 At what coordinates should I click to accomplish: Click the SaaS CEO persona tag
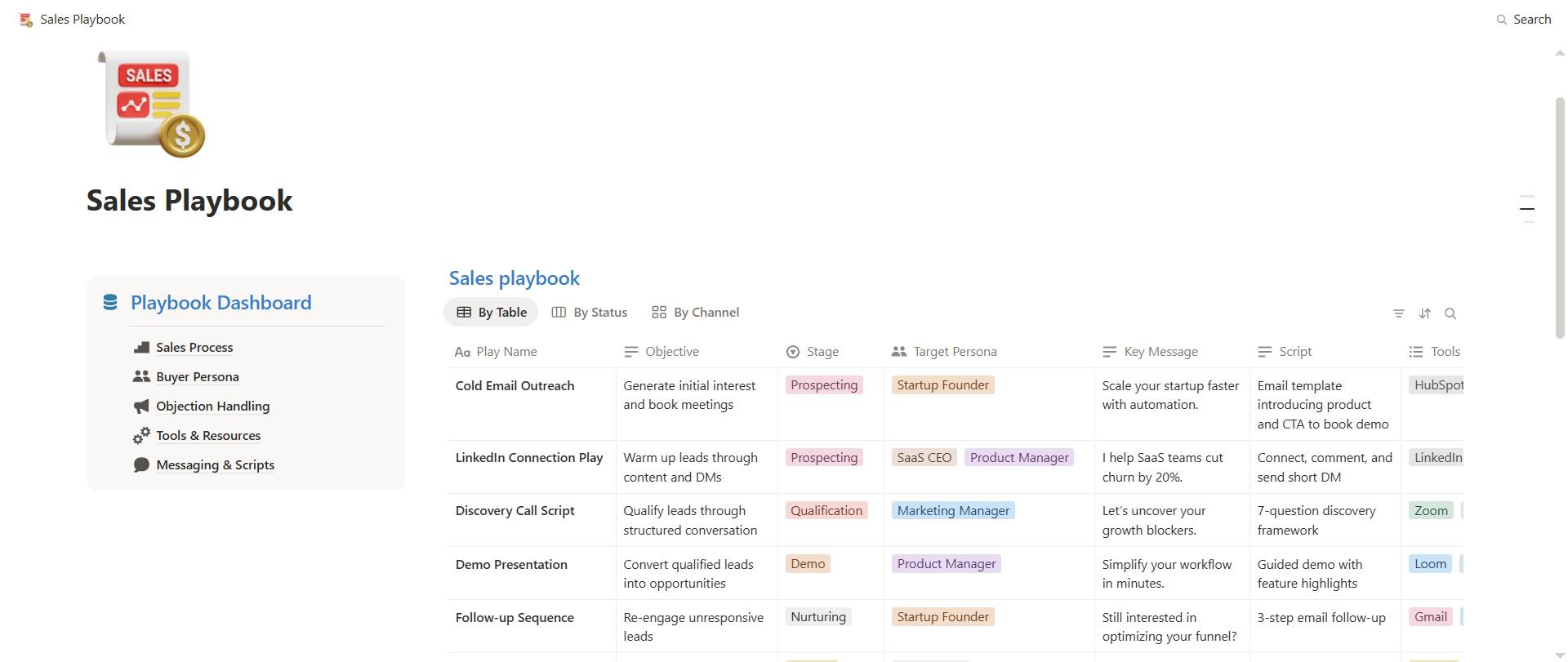[924, 458]
